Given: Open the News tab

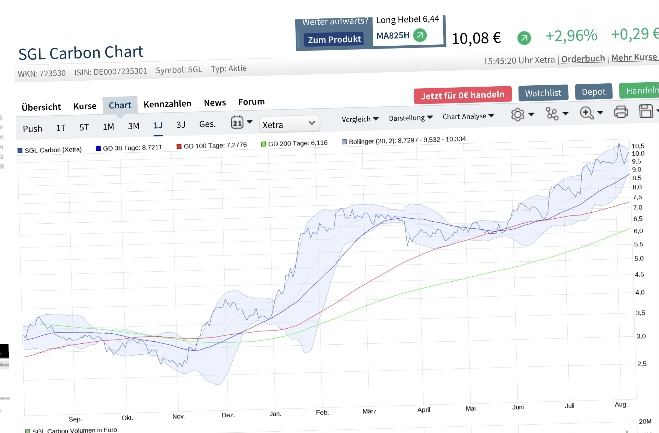Looking at the screenshot, I should tap(214, 103).
